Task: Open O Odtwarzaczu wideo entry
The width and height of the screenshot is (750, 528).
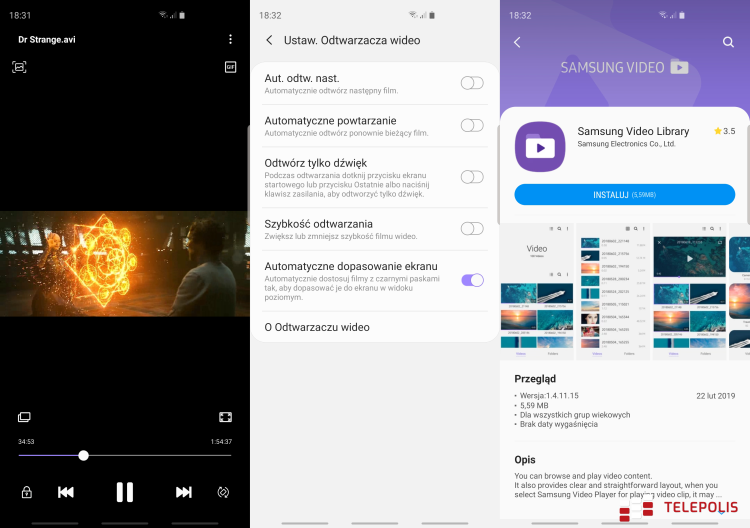Action: pos(317,327)
